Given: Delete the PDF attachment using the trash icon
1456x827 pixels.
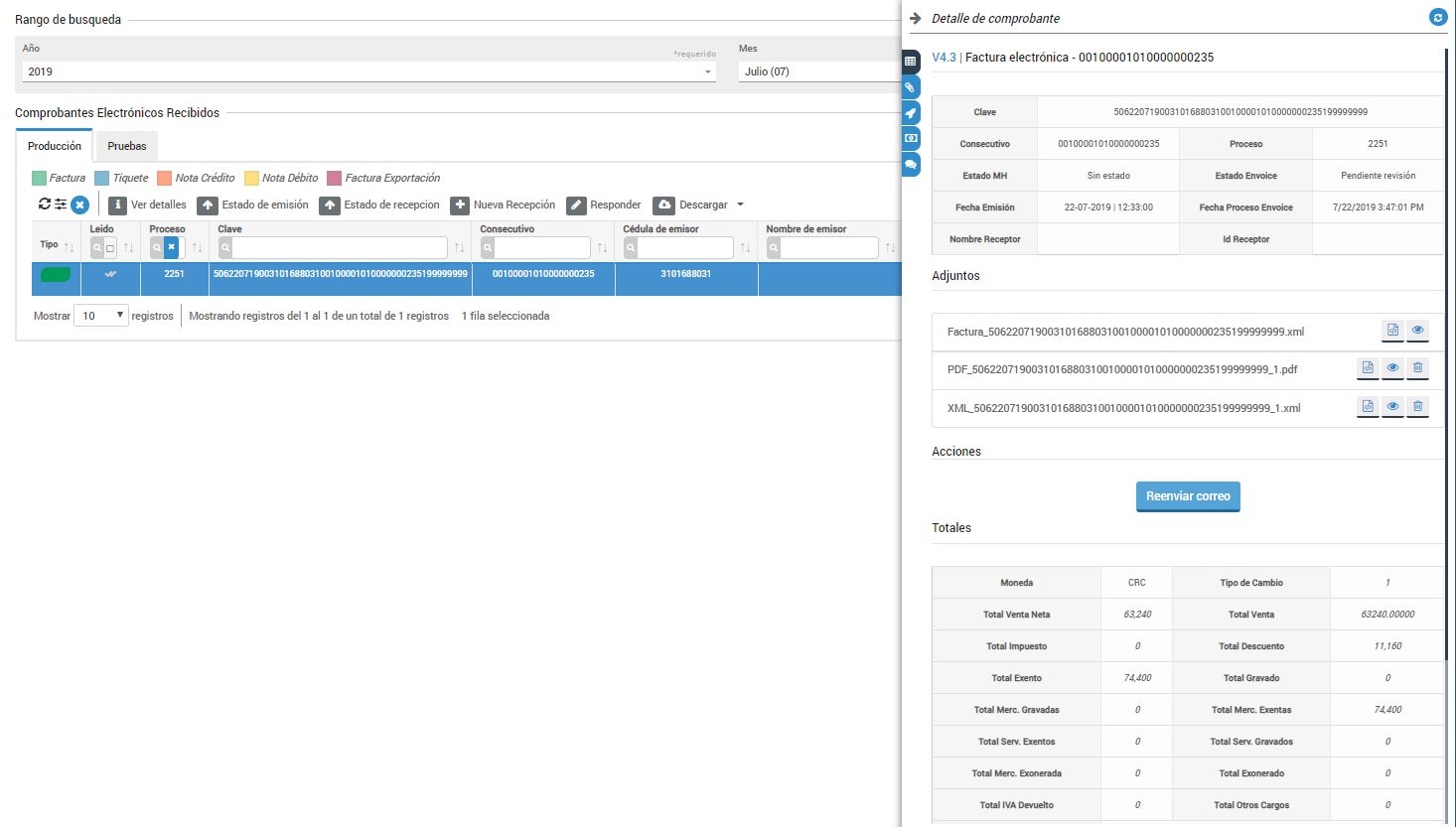Looking at the screenshot, I should pos(1418,368).
